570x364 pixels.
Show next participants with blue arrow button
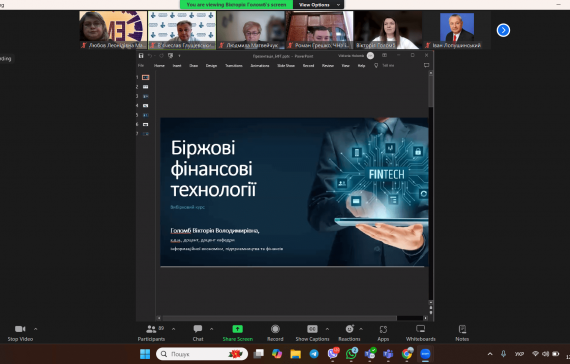[503, 30]
